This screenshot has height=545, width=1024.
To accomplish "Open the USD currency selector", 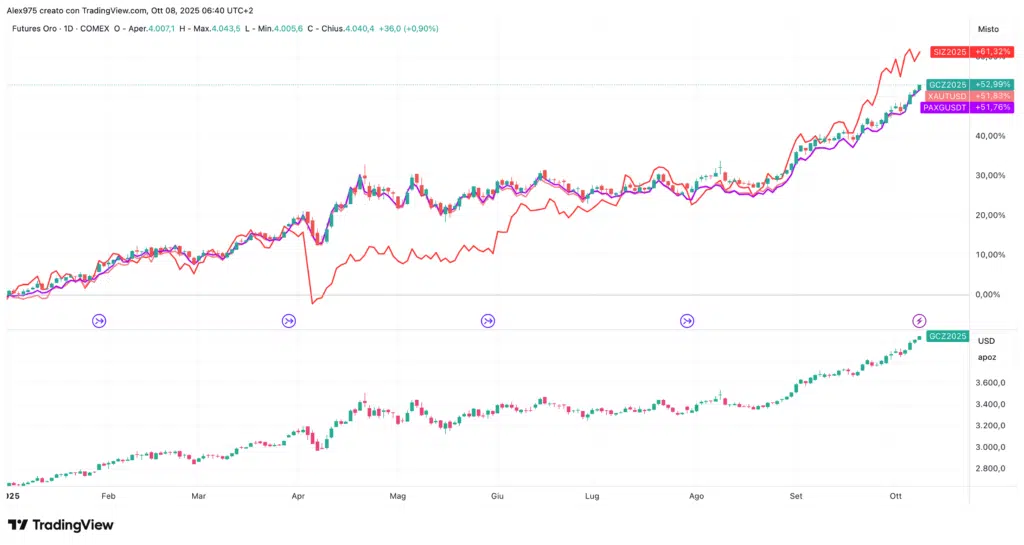I will click(986, 342).
